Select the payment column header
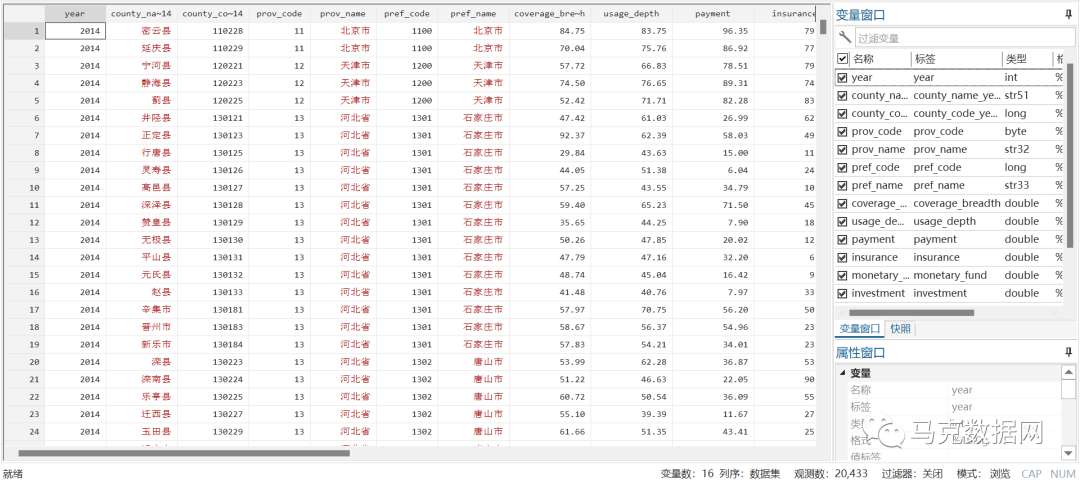The image size is (1080, 480). click(713, 13)
